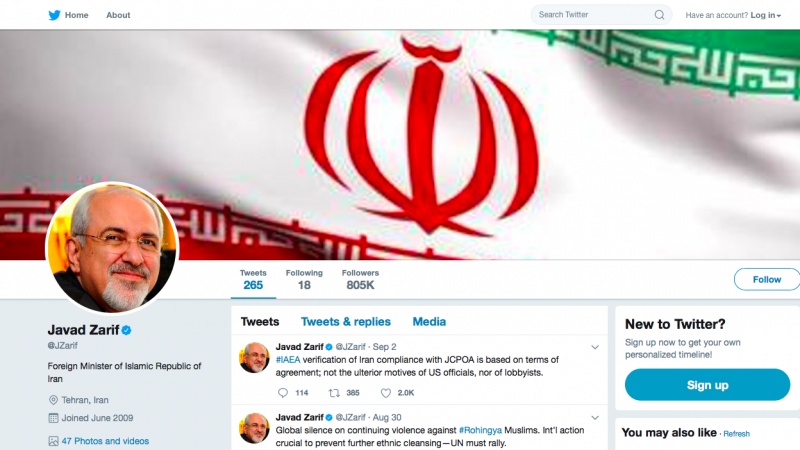Like the IAEA verification tweet
This screenshot has width=800, height=450.
[x=386, y=392]
